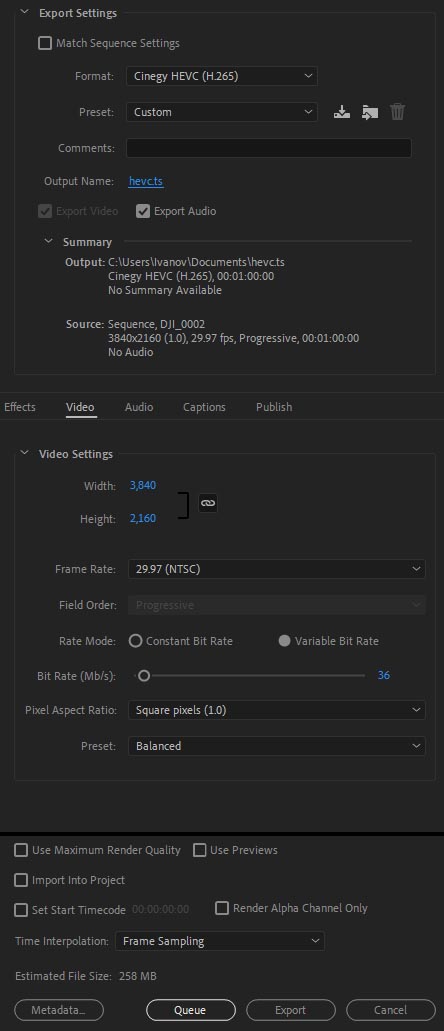
Task: Click the Bit Rate value 36
Action: [383, 675]
